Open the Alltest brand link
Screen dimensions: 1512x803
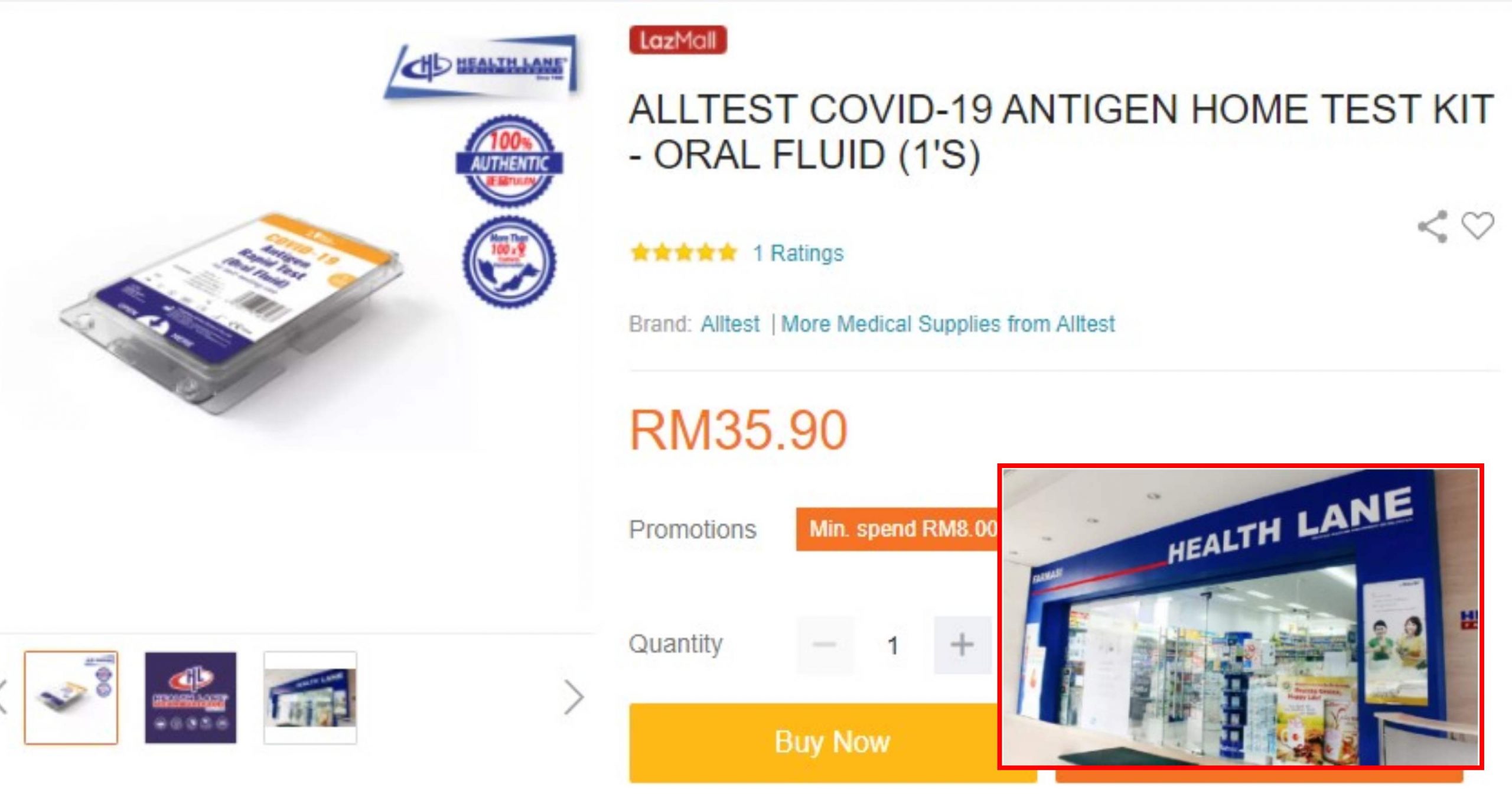coord(730,324)
